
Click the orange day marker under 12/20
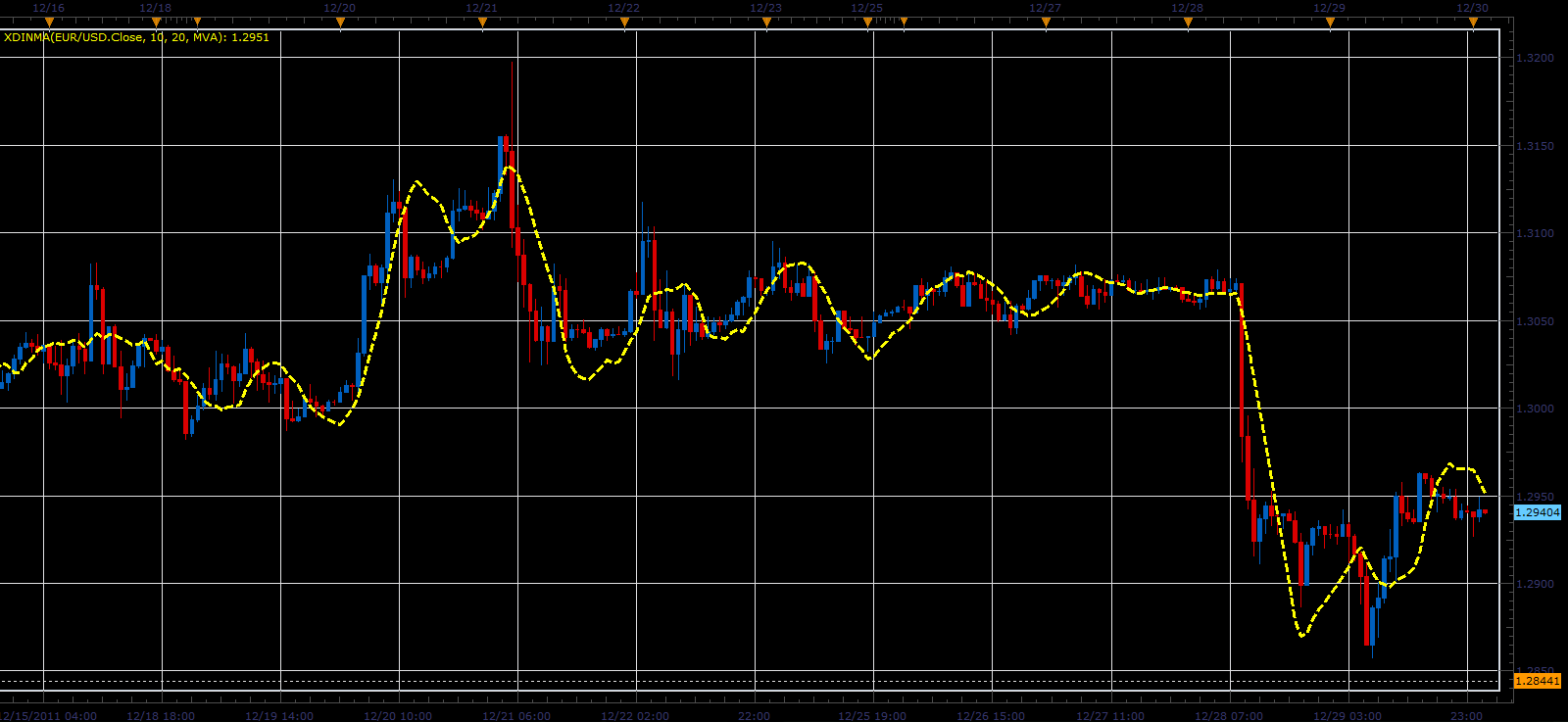point(340,21)
